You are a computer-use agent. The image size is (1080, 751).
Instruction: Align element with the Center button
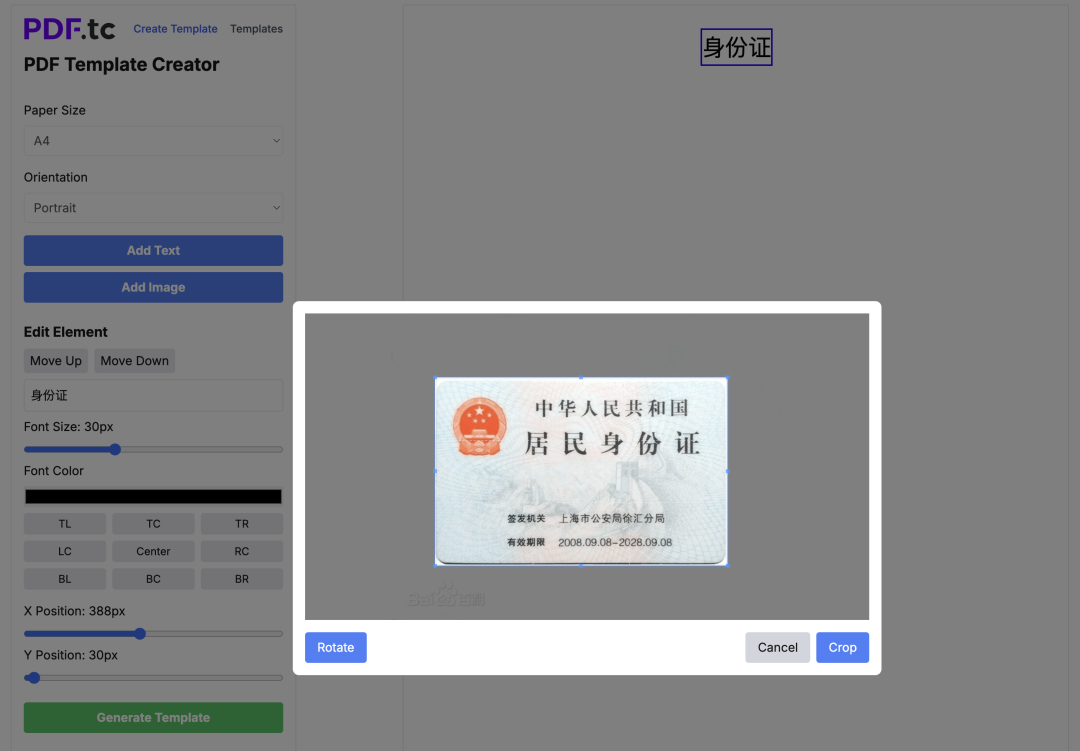pos(153,551)
